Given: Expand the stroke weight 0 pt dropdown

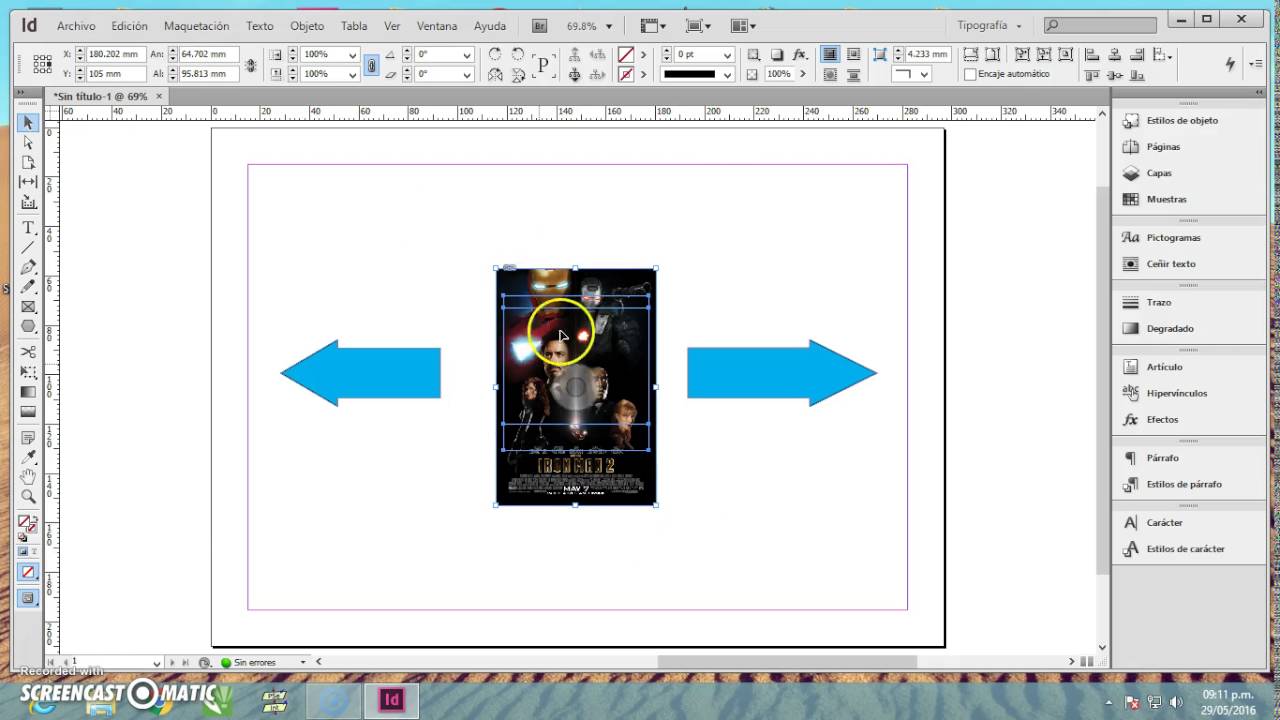Looking at the screenshot, I should pyautogui.click(x=727, y=55).
